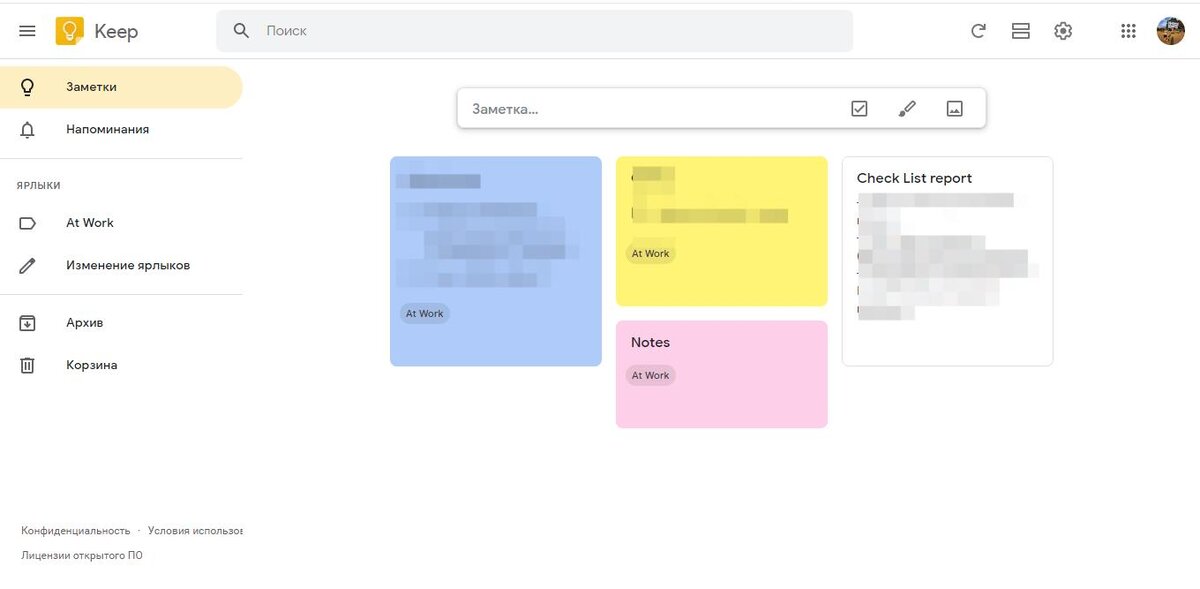Click the Keep title text
1200x589 pixels.
click(116, 31)
